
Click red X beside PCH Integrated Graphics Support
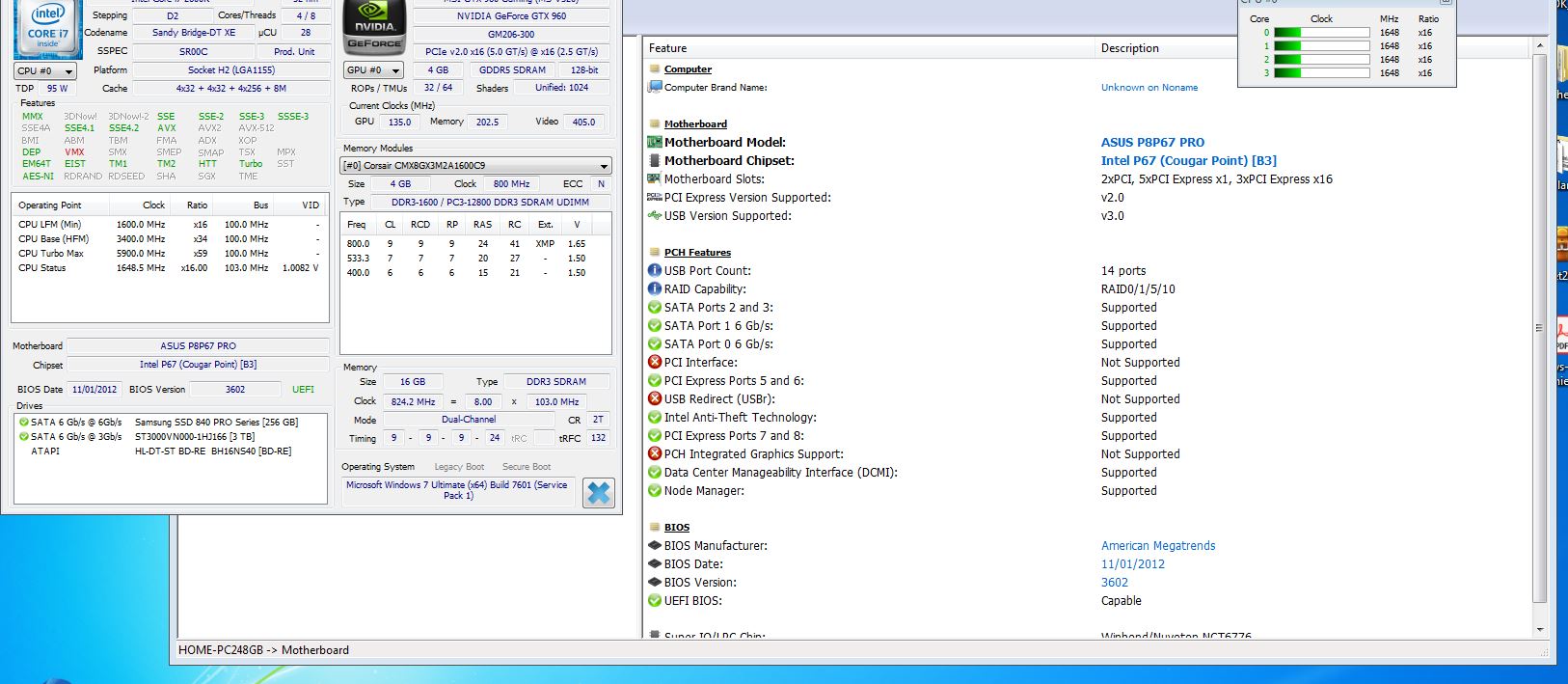[x=655, y=453]
